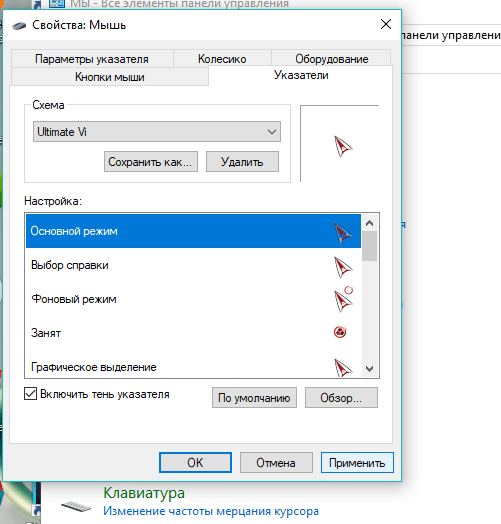Switch to the Параметры указателя tab
Screen dimensions: 501x524
tap(92, 58)
